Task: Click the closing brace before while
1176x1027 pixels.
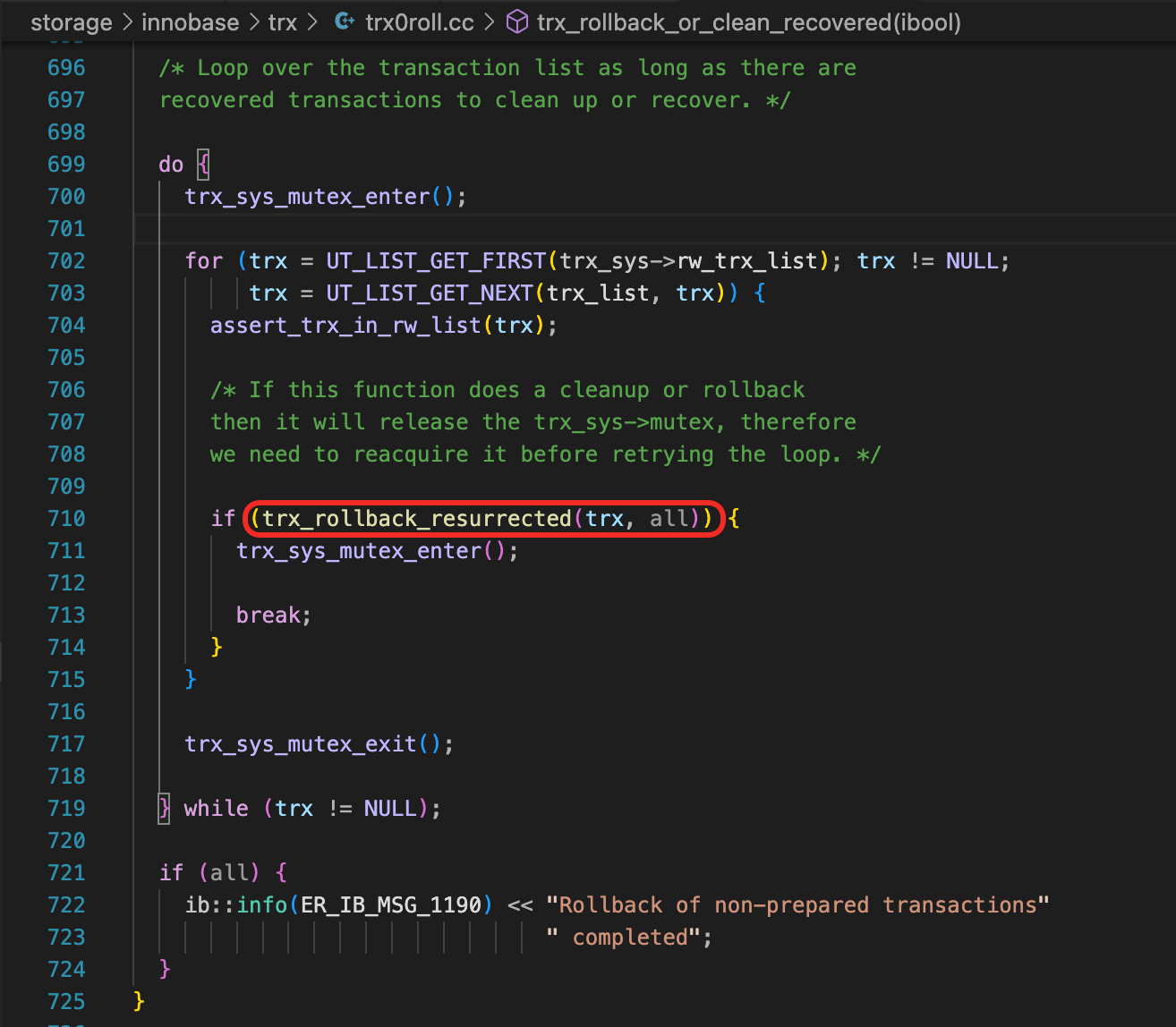Action: pos(165,809)
